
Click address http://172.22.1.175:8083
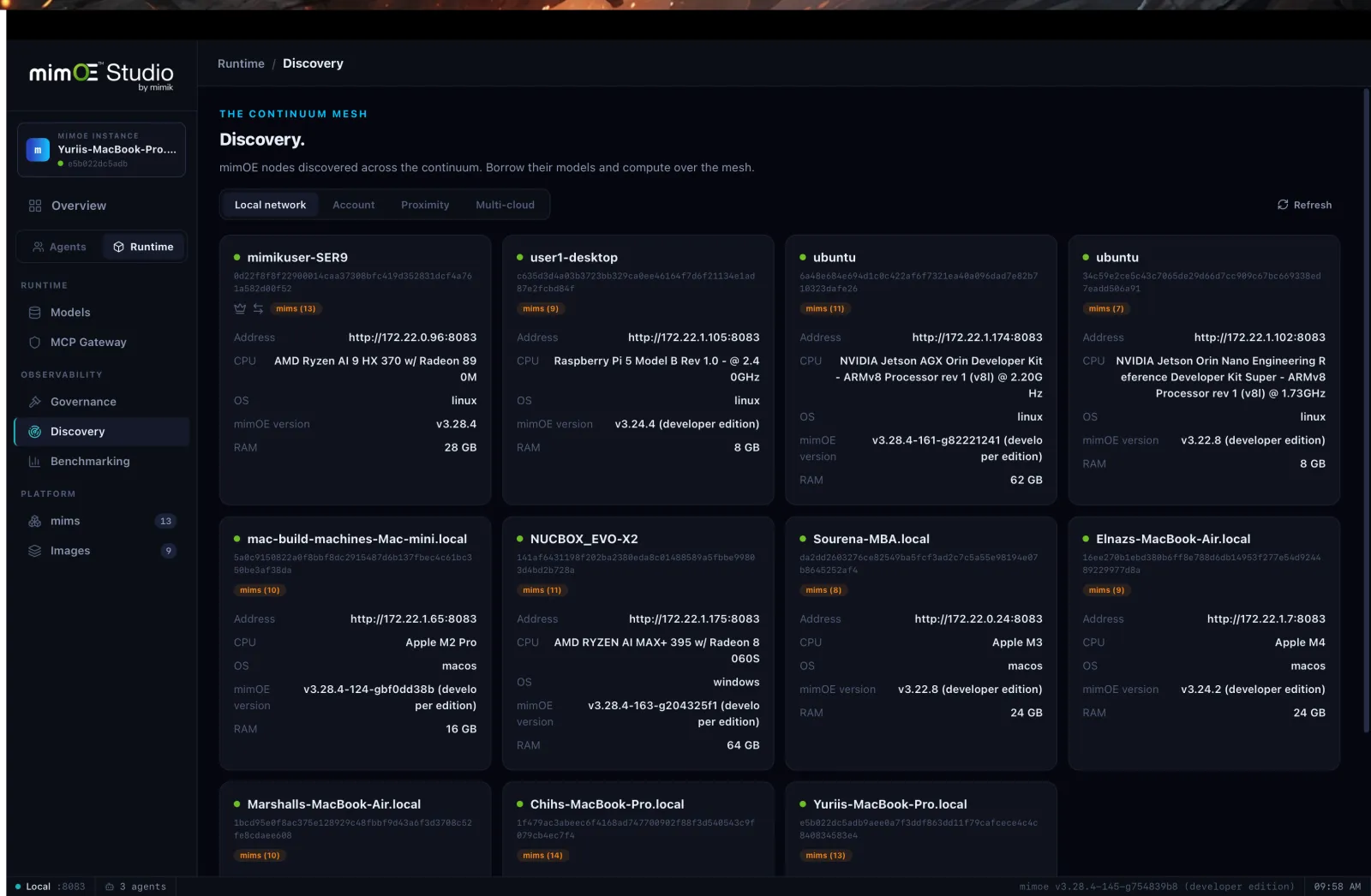(694, 619)
